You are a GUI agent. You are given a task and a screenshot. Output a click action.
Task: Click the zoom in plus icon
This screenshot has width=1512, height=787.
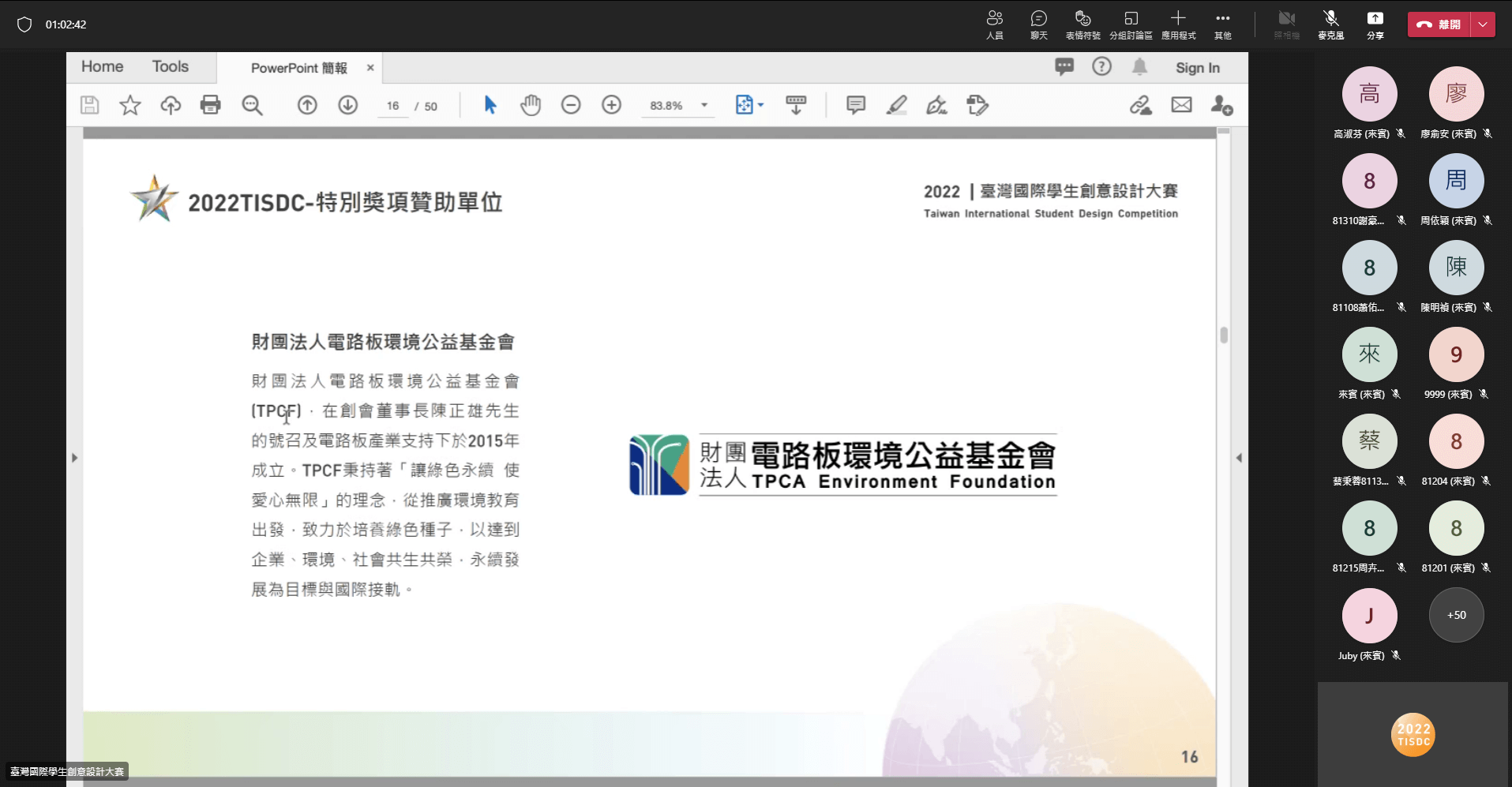coord(611,105)
